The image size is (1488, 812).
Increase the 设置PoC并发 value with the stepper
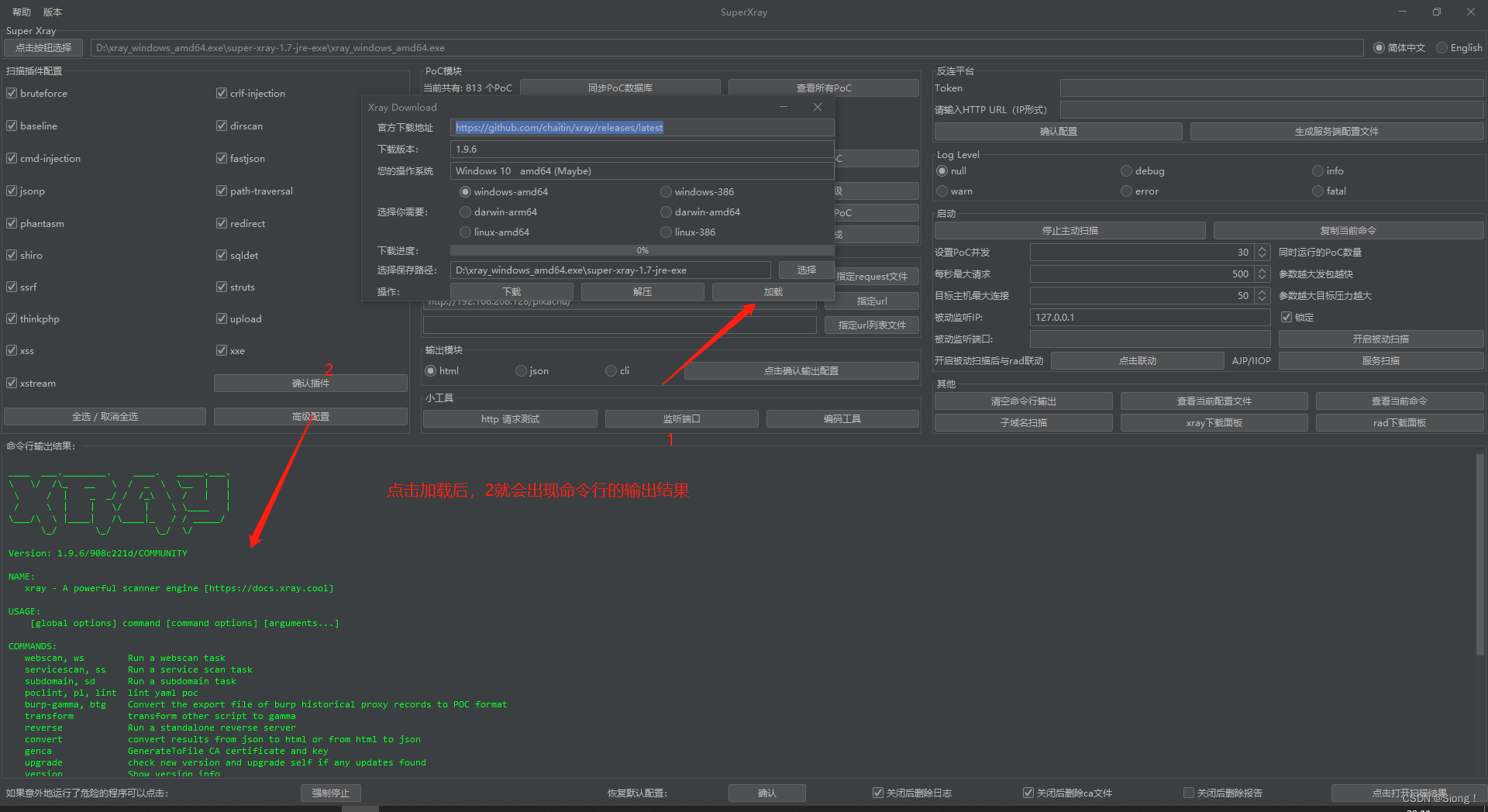[x=1262, y=248]
